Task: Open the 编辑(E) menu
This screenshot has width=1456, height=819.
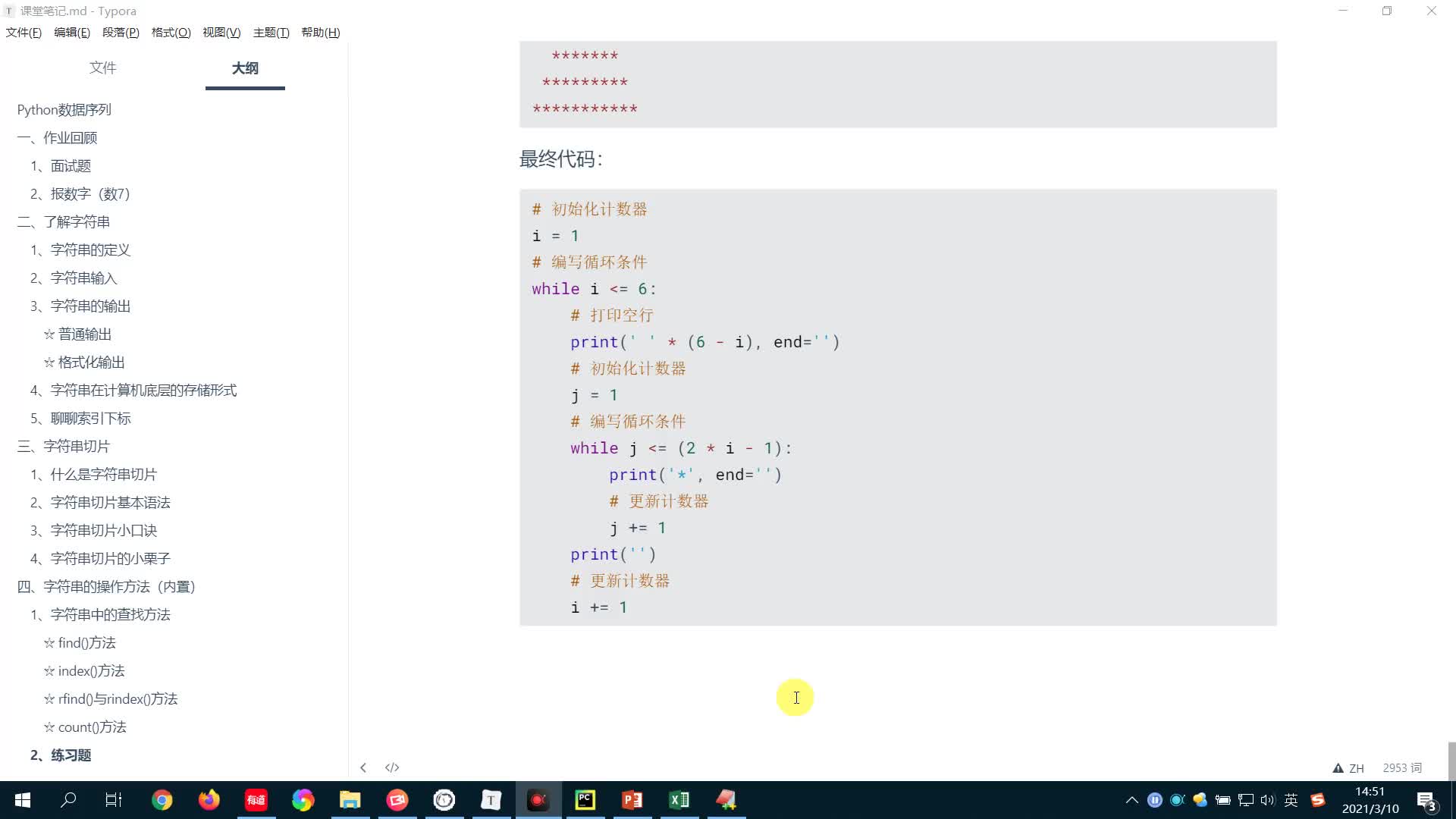Action: pos(72,33)
